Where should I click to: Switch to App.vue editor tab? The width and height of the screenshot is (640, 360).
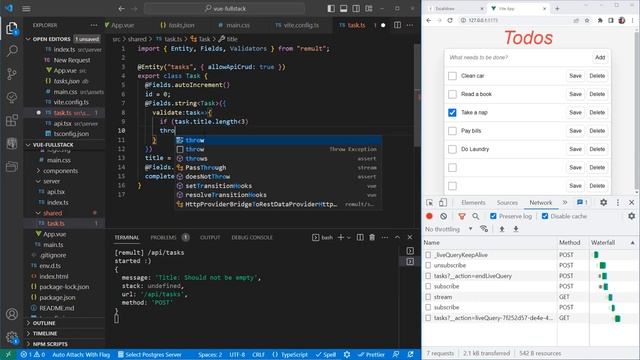[x=120, y=25]
